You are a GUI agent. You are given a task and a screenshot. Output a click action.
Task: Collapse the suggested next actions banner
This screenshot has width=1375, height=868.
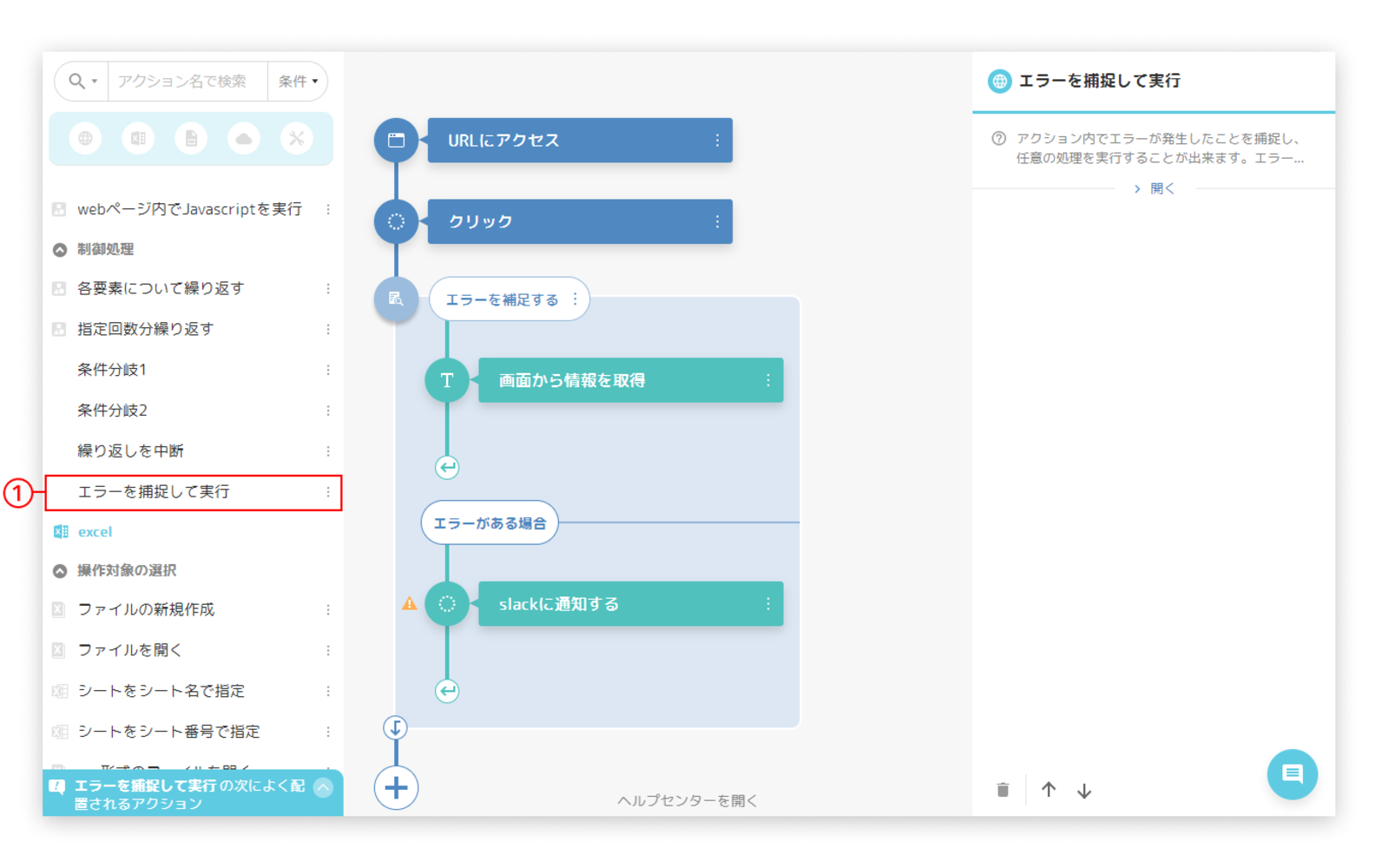pos(323,787)
